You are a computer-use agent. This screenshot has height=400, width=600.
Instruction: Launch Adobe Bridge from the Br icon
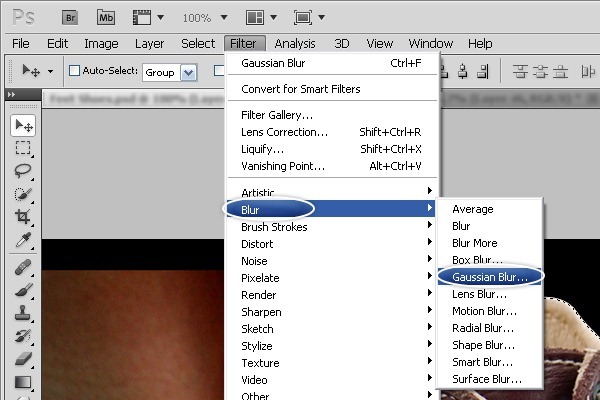point(70,17)
